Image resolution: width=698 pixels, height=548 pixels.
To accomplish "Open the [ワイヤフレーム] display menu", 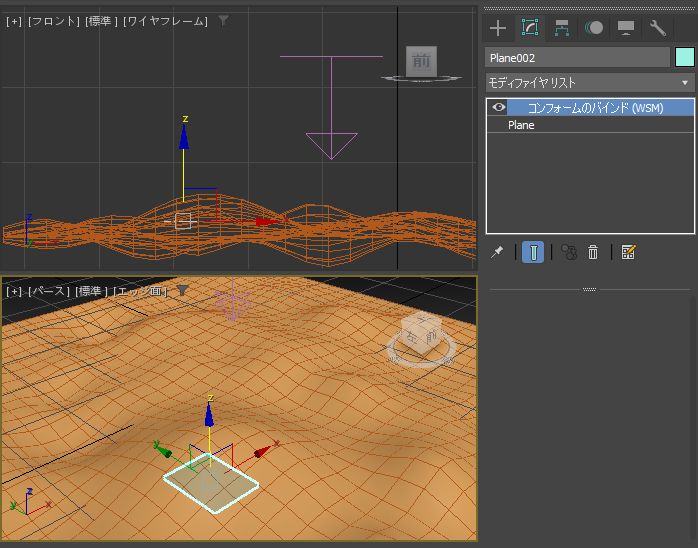I will tap(165, 21).
